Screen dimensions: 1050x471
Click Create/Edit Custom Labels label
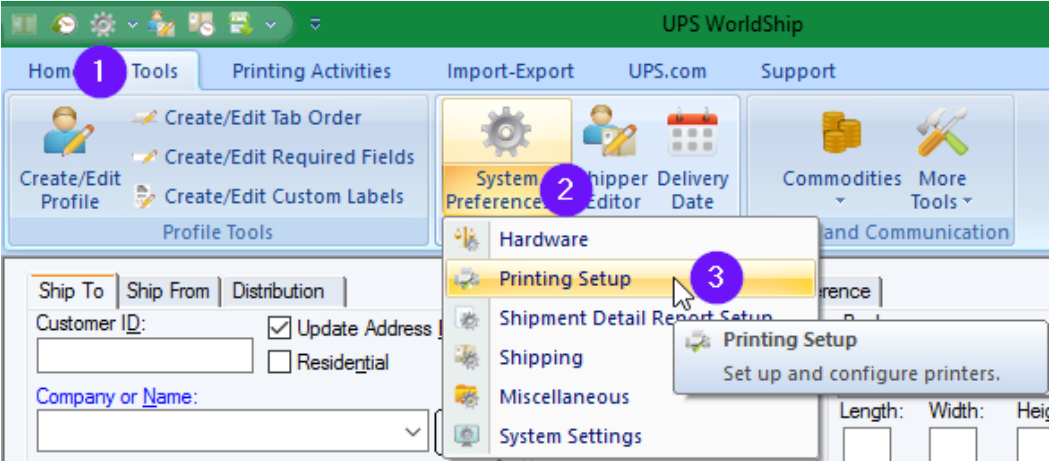pos(284,196)
